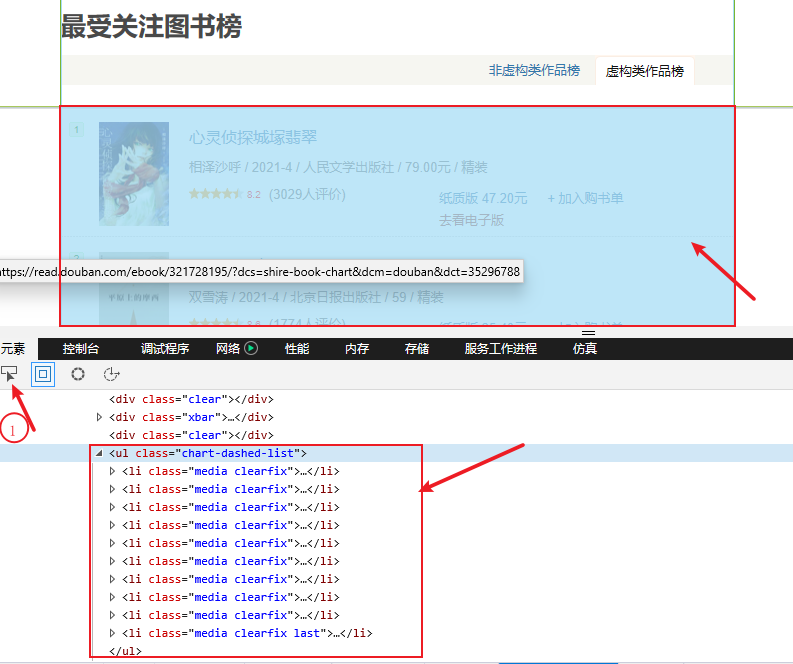
Task: Click the green play icon beside 网络
Action: click(x=251, y=348)
